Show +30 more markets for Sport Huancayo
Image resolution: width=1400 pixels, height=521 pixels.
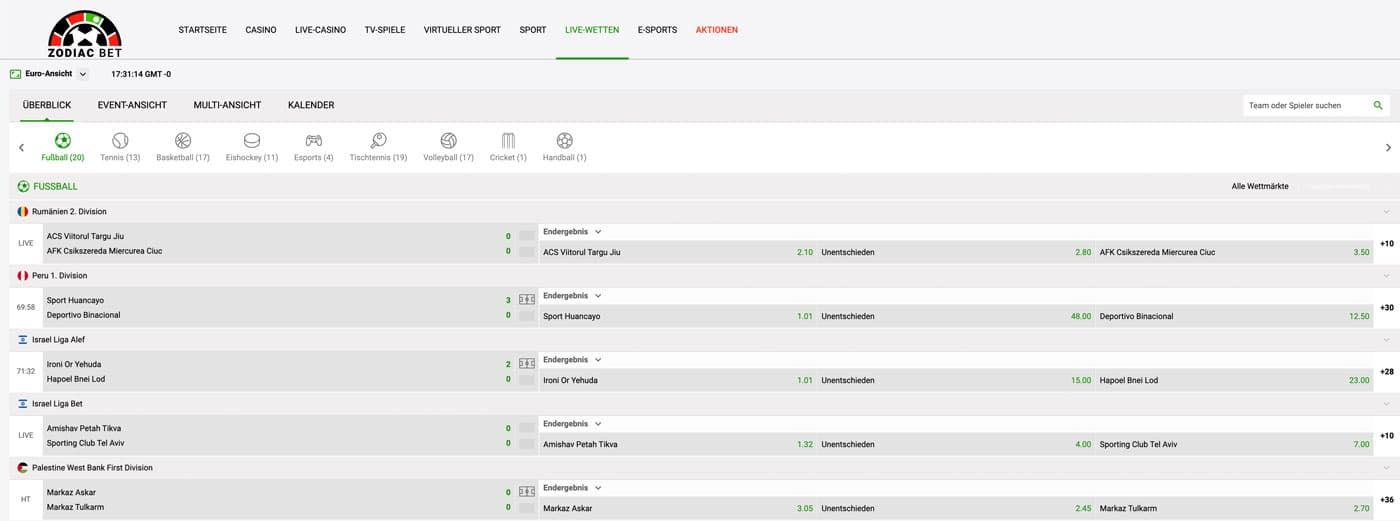click(1386, 308)
